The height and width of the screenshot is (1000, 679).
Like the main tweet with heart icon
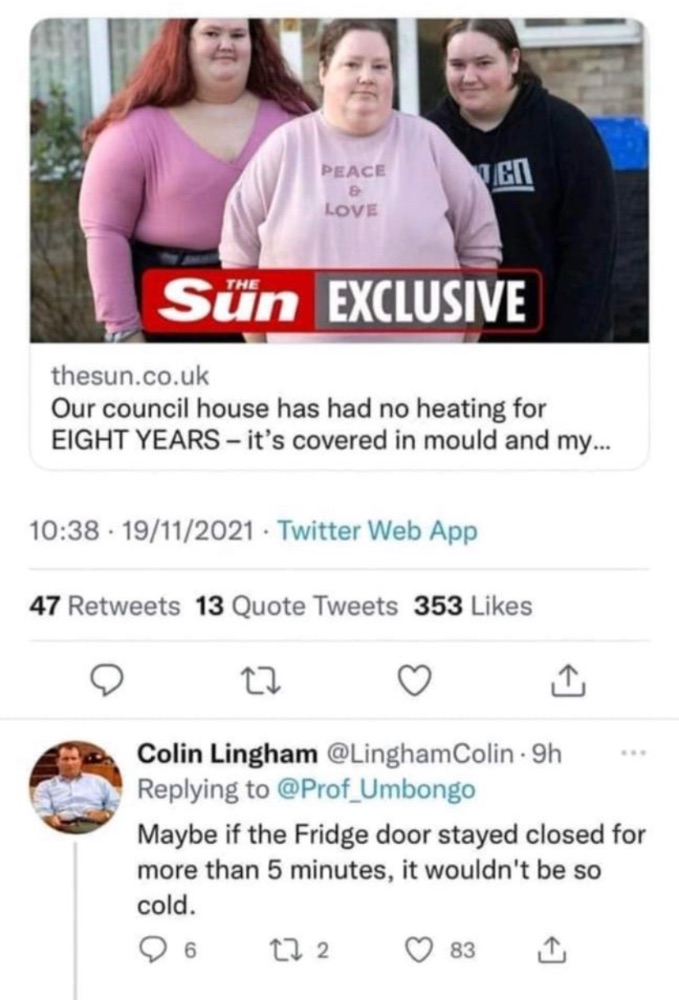coord(414,680)
